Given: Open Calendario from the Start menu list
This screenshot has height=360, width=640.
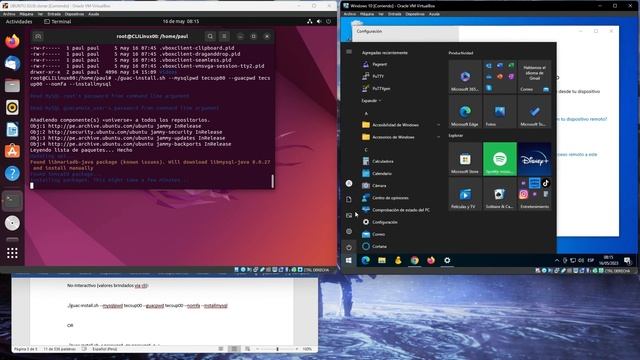Looking at the screenshot, I should pos(400,173).
